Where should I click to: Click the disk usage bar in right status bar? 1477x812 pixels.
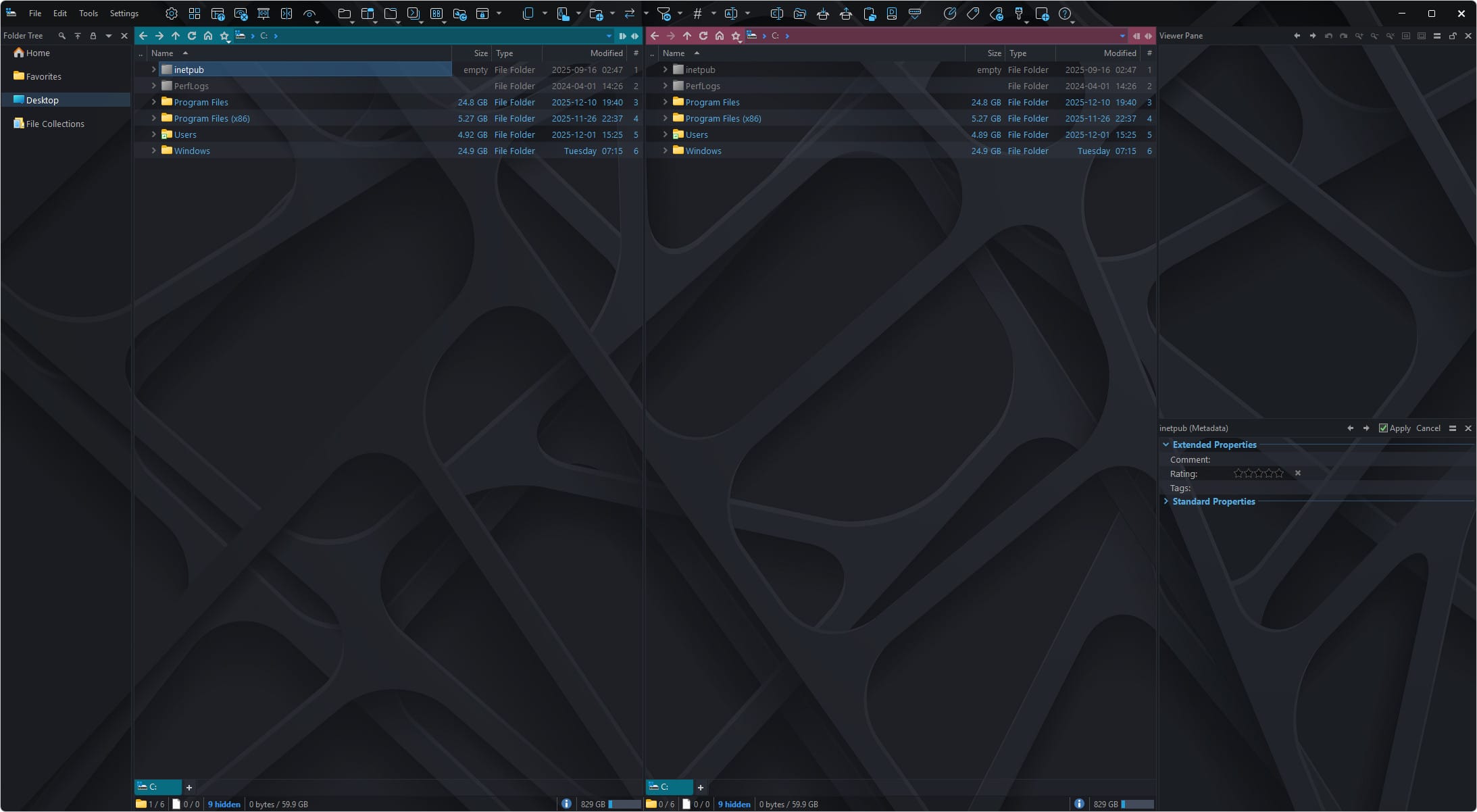[1137, 805]
